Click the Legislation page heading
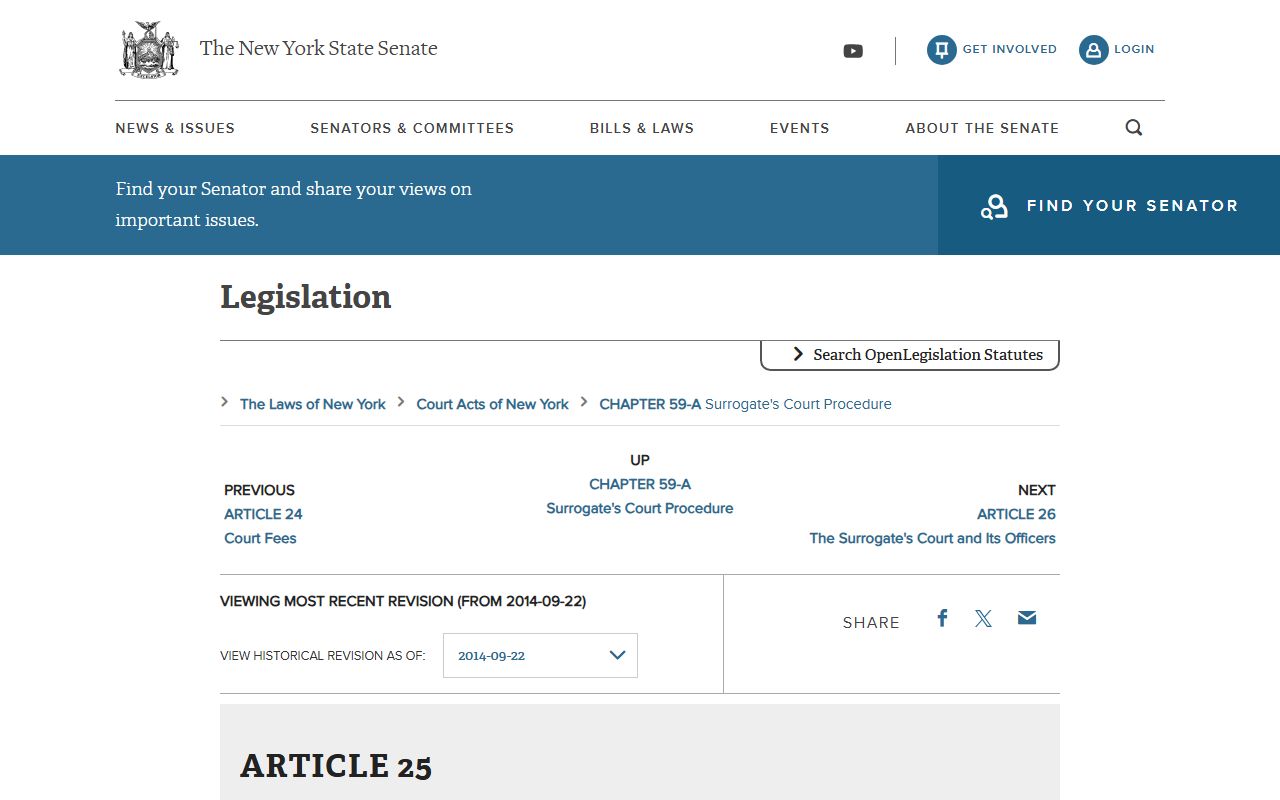 tap(306, 297)
